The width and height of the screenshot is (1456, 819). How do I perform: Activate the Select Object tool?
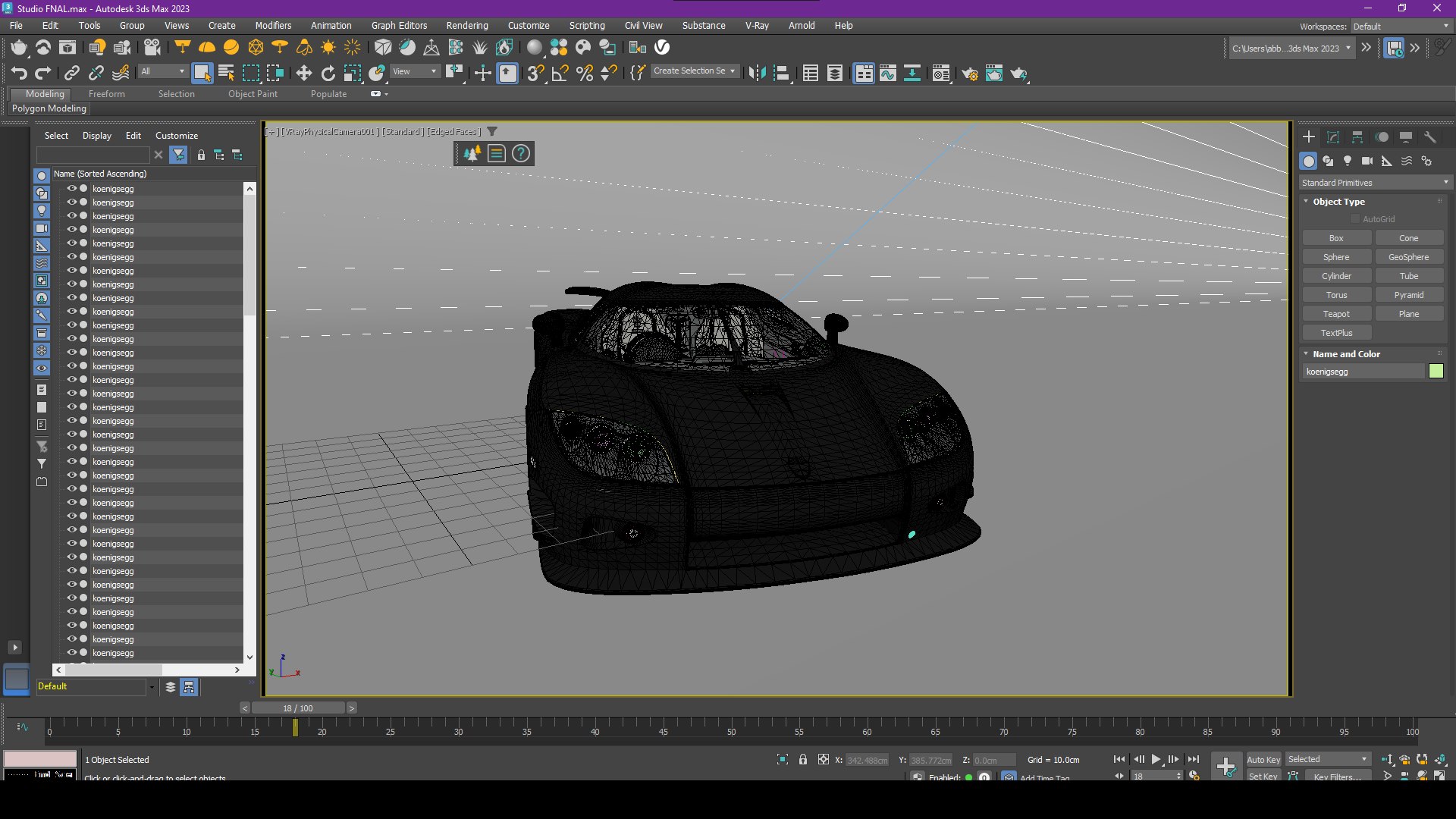point(202,74)
